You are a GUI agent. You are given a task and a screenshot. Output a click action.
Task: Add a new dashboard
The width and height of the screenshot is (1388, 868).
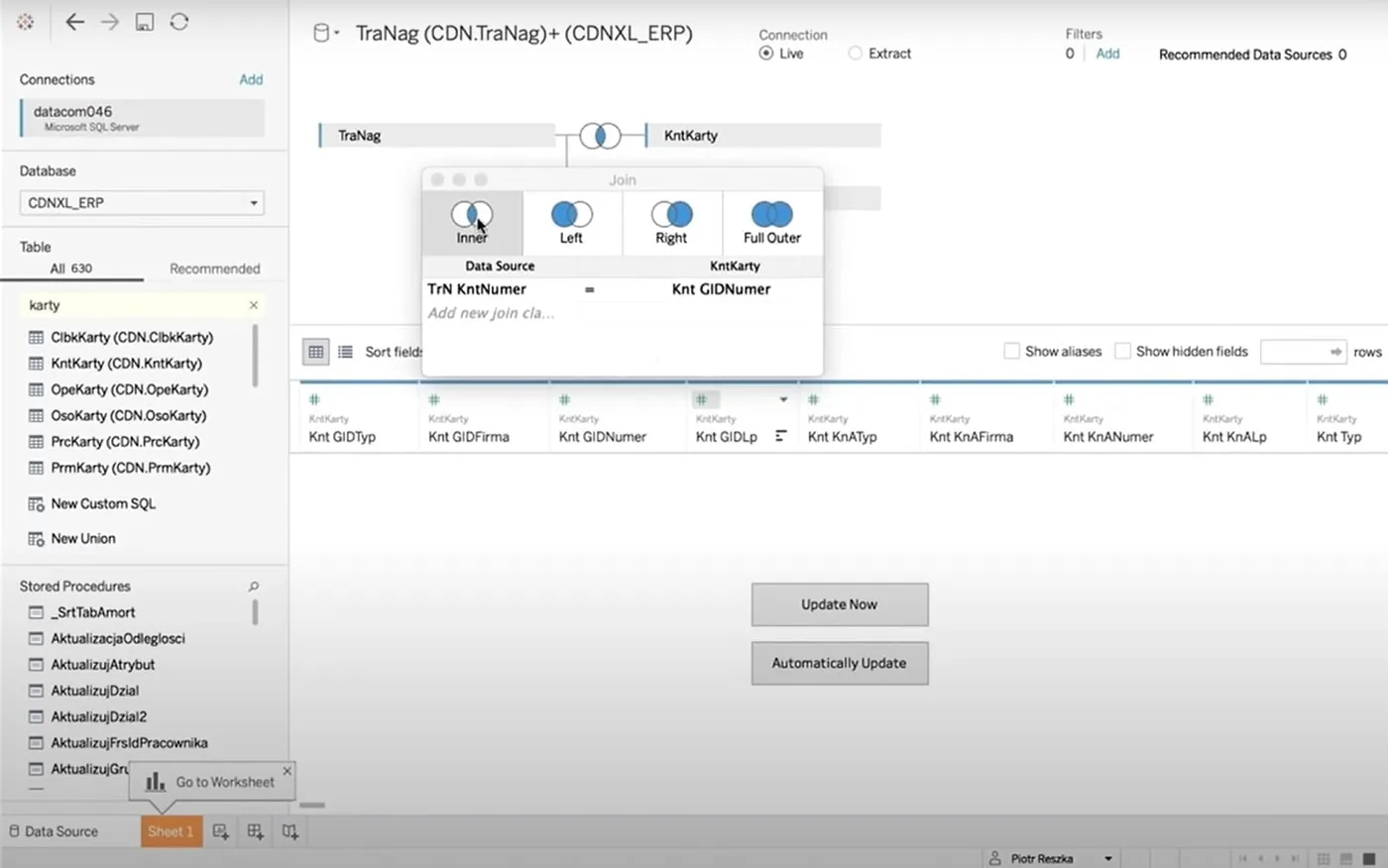[256, 831]
